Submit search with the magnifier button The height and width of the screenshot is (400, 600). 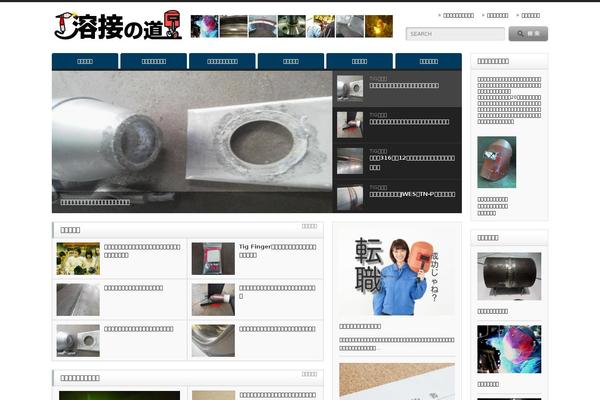pyautogui.click(x=528, y=34)
